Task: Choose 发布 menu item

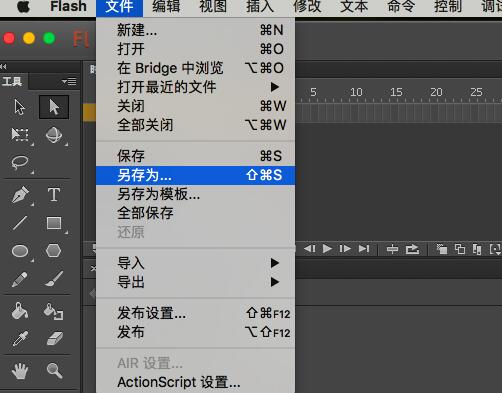Action: coord(195,332)
